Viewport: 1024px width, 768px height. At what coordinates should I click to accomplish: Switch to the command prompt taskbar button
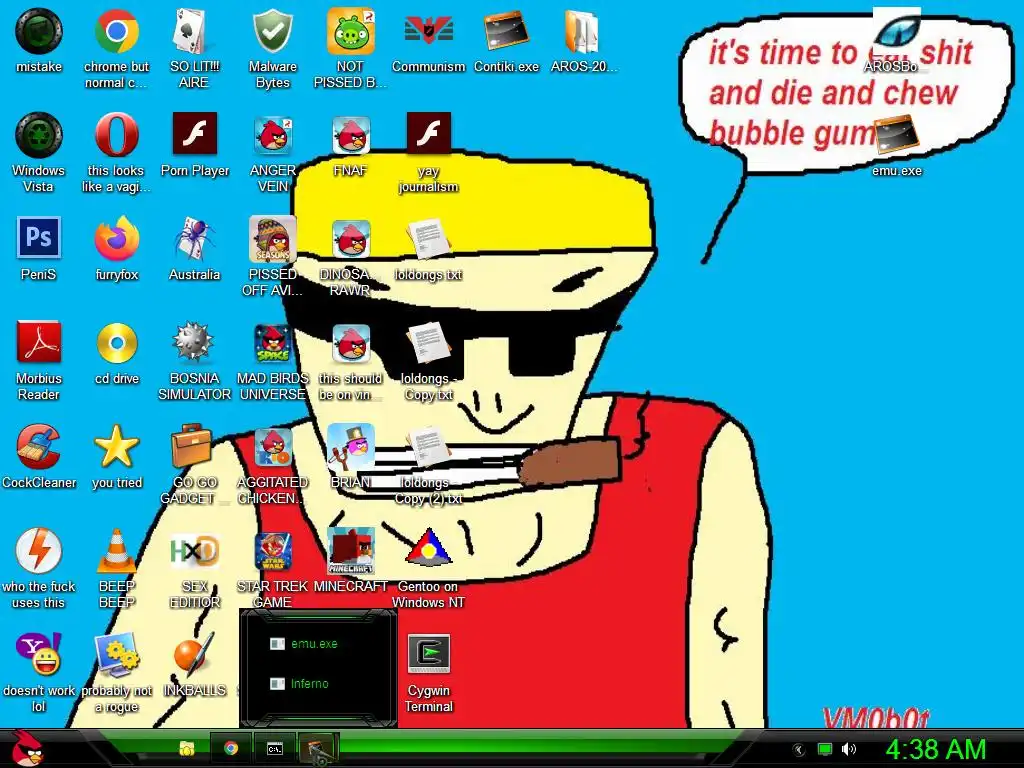point(275,748)
